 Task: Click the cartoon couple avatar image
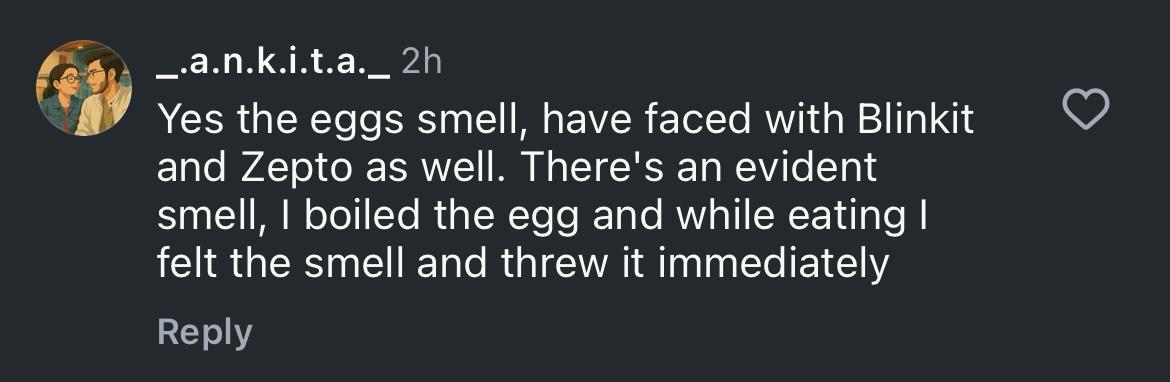[x=84, y=88]
